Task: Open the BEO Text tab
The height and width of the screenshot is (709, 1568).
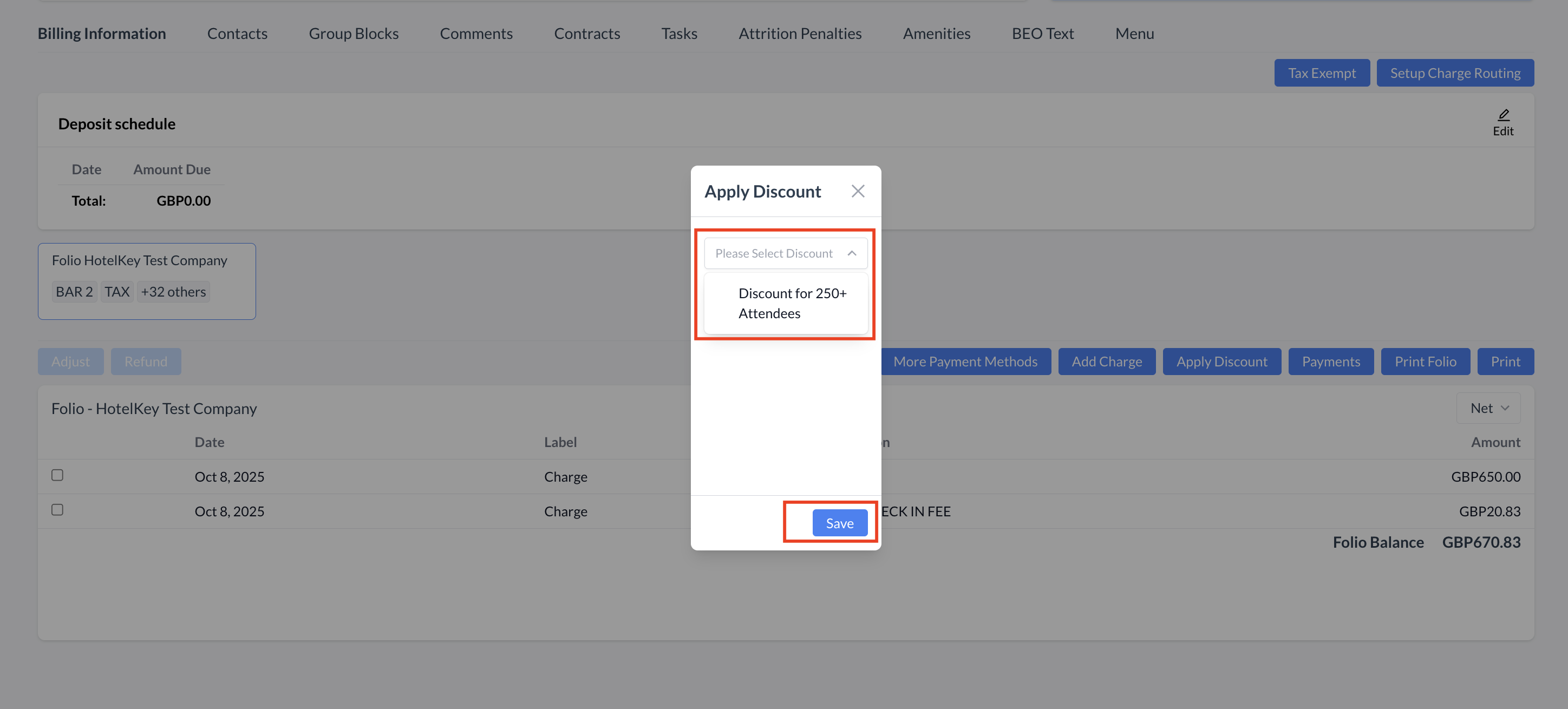Action: pyautogui.click(x=1042, y=34)
